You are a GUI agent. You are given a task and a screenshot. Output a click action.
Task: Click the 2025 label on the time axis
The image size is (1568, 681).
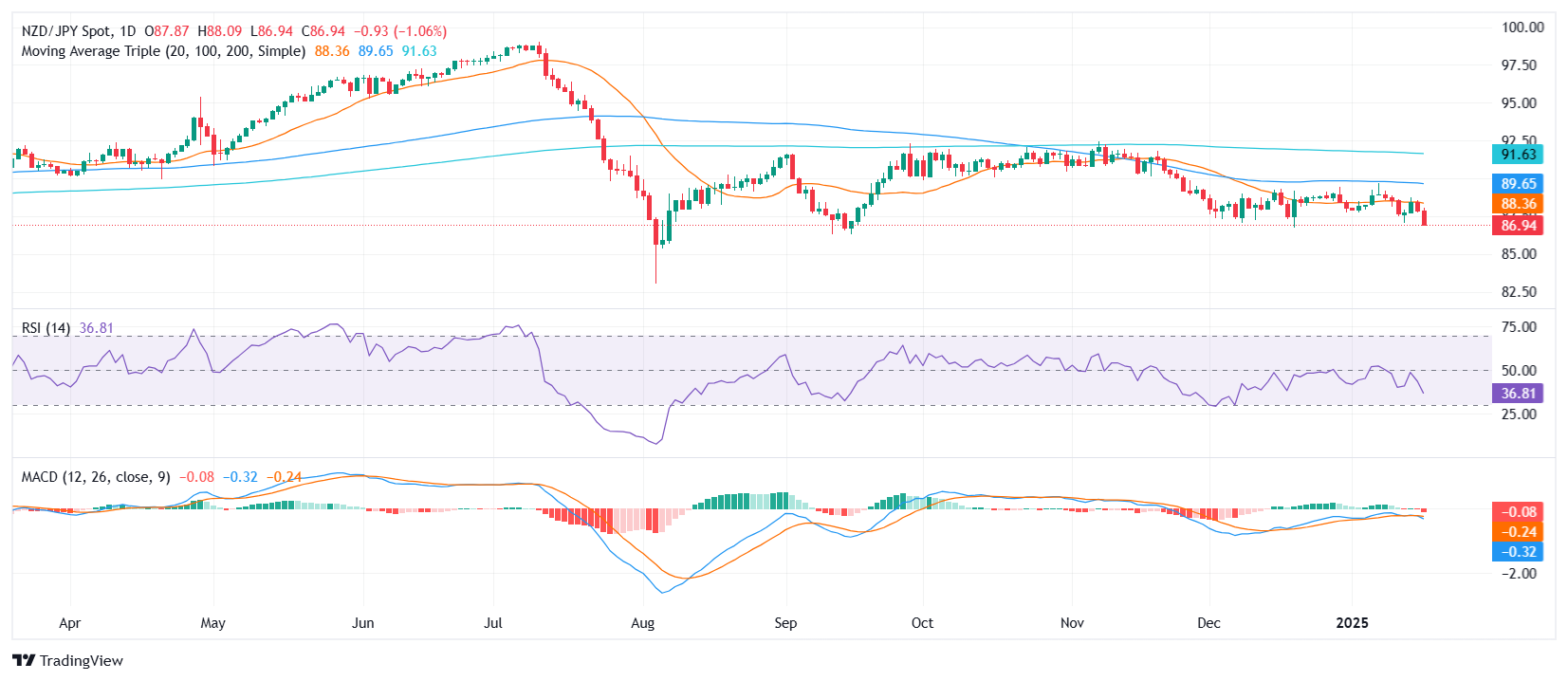[1352, 623]
